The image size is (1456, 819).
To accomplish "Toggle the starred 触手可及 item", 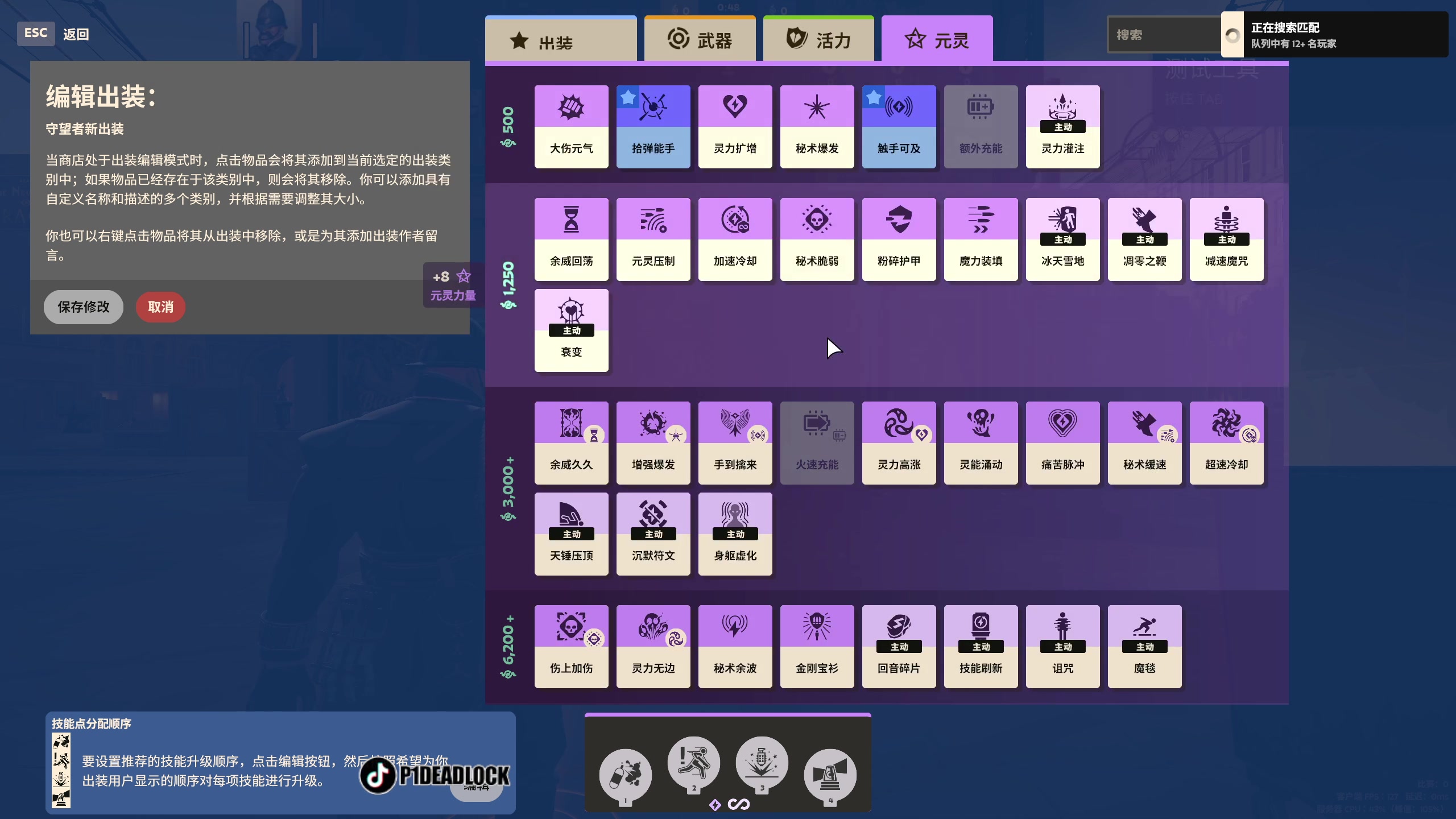I will coord(899,126).
